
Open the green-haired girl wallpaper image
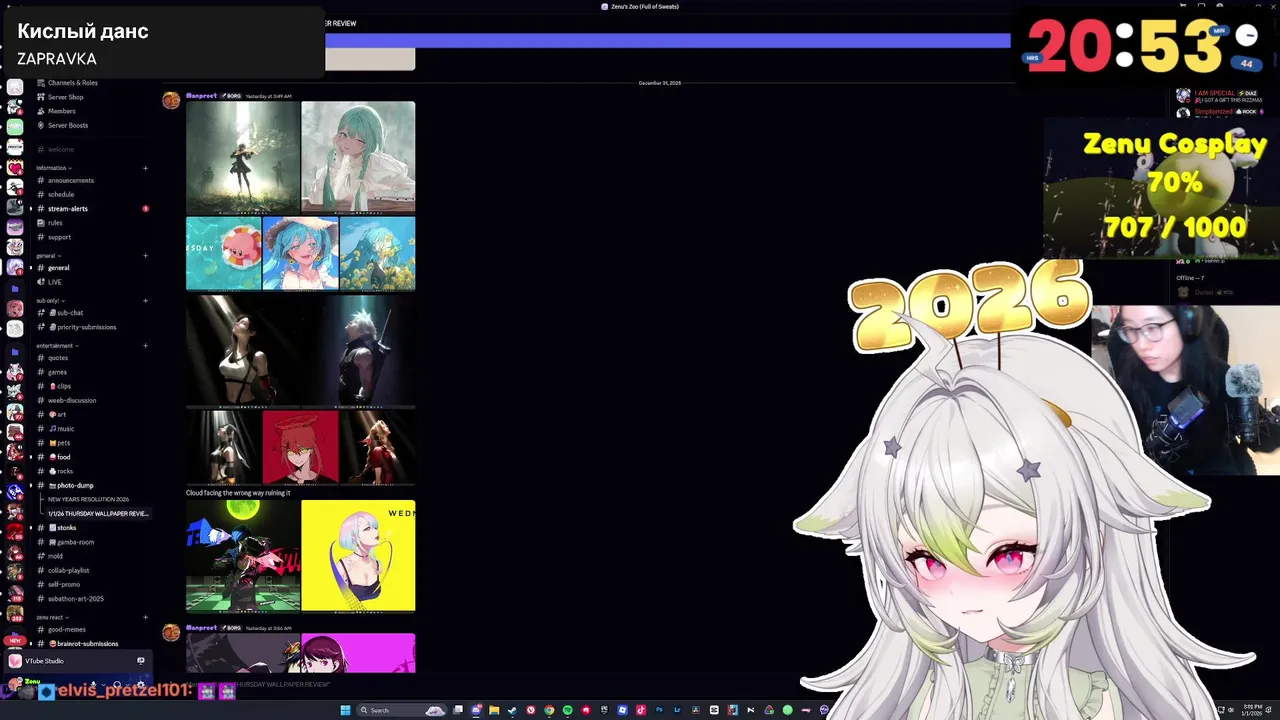pyautogui.click(x=358, y=157)
